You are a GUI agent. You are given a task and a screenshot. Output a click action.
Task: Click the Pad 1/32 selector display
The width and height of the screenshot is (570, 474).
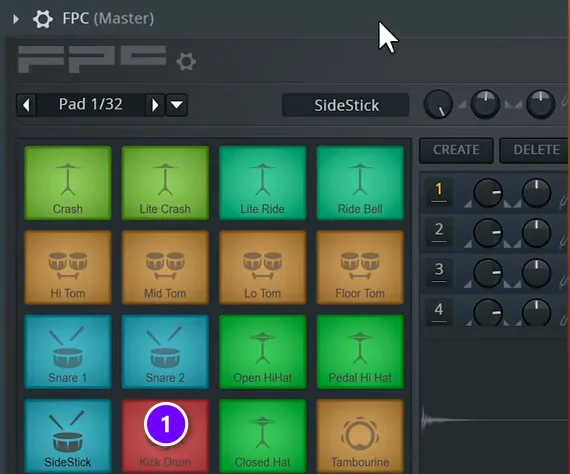(x=91, y=105)
